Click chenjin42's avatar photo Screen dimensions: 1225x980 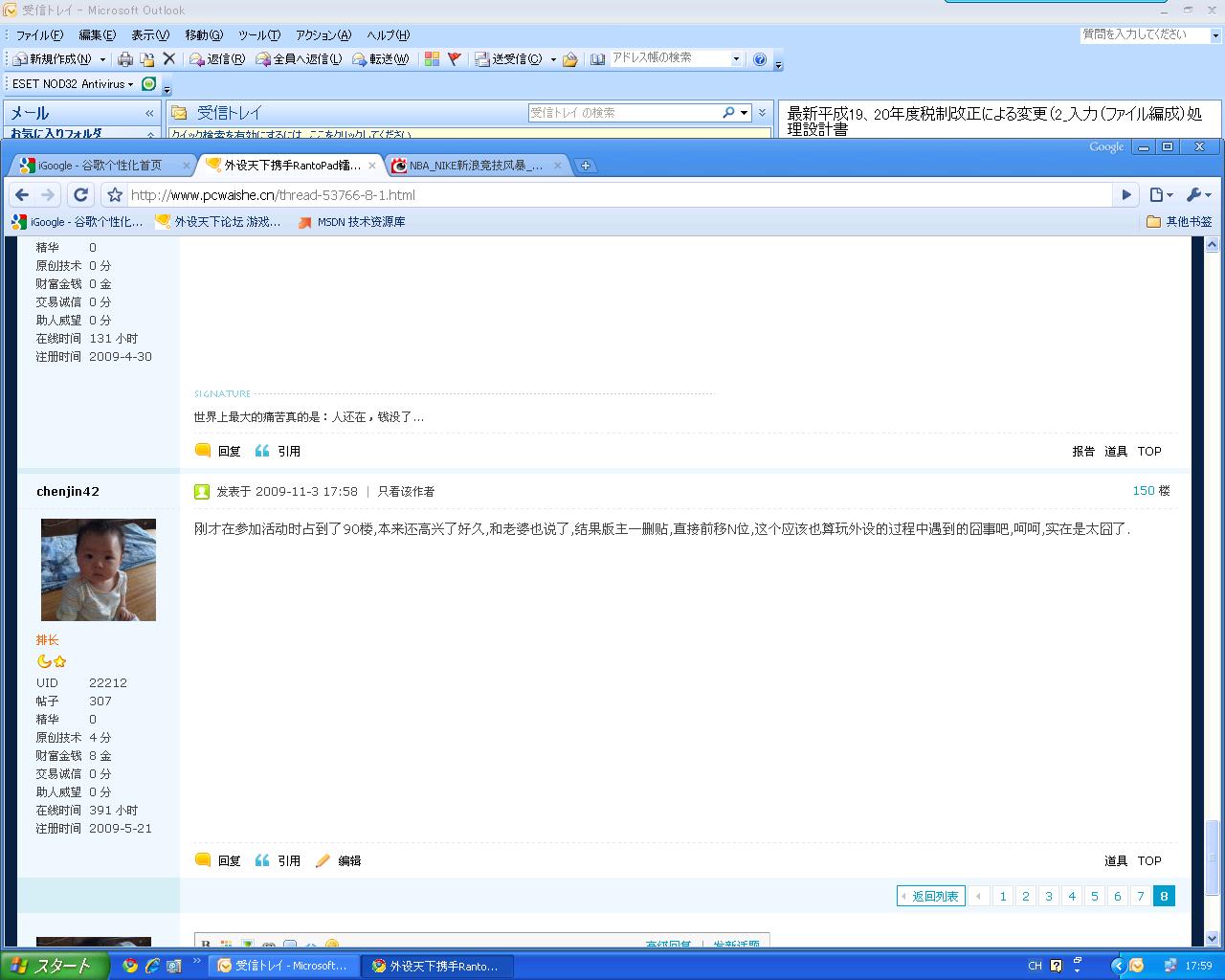(x=99, y=570)
